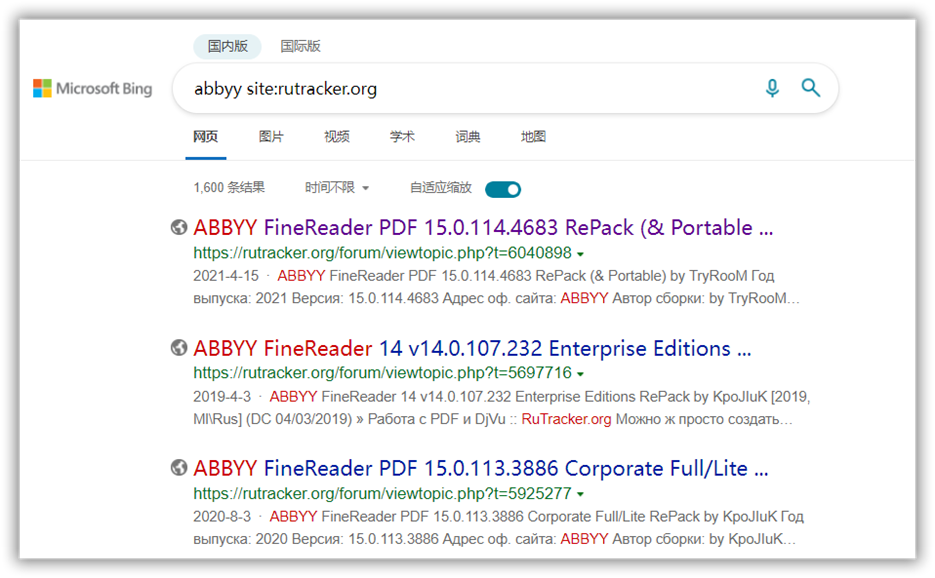Select the 图片 search tab
This screenshot has height=578, width=935.
pos(271,137)
